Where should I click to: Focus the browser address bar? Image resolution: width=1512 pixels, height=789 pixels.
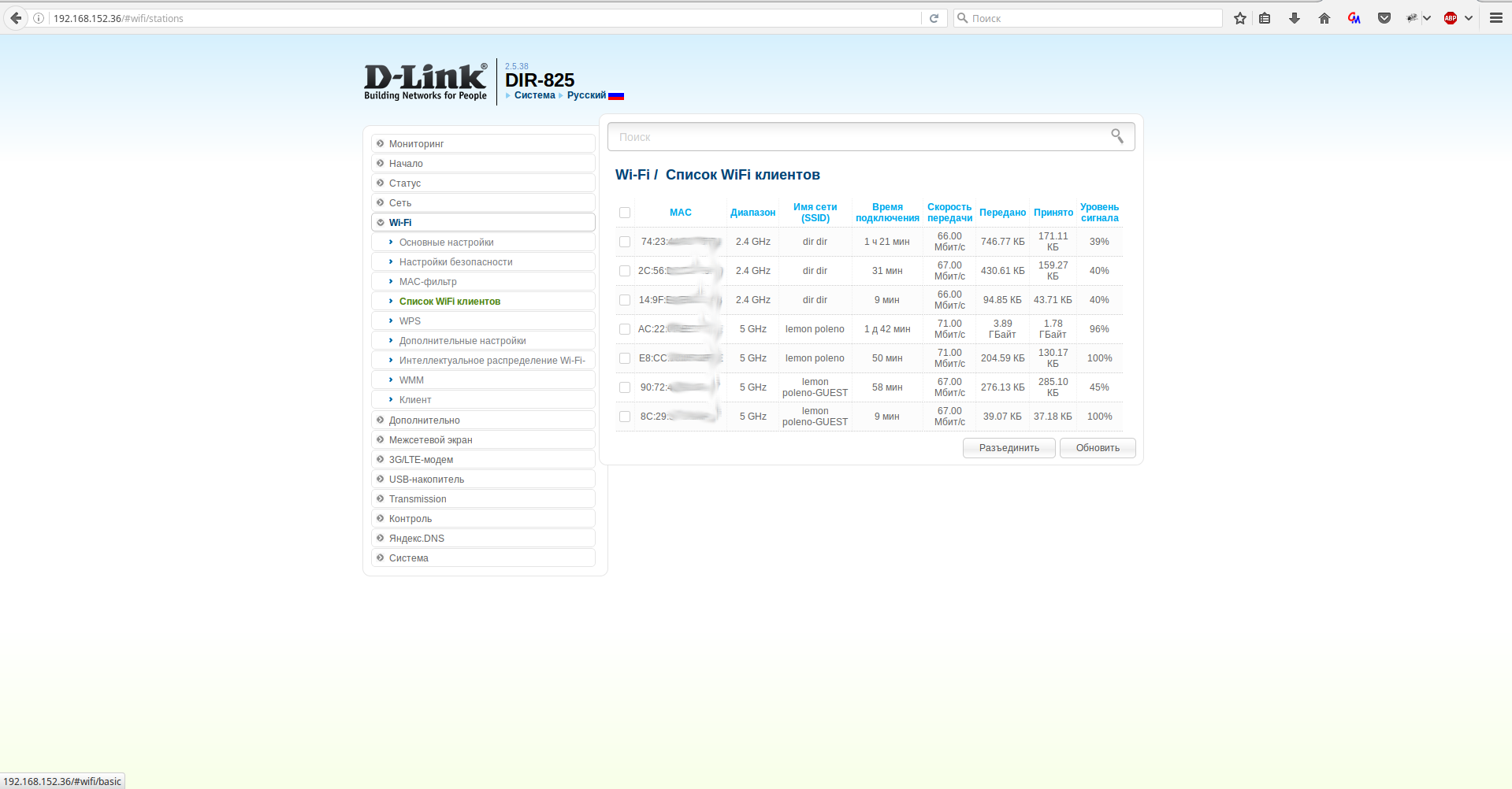point(485,18)
